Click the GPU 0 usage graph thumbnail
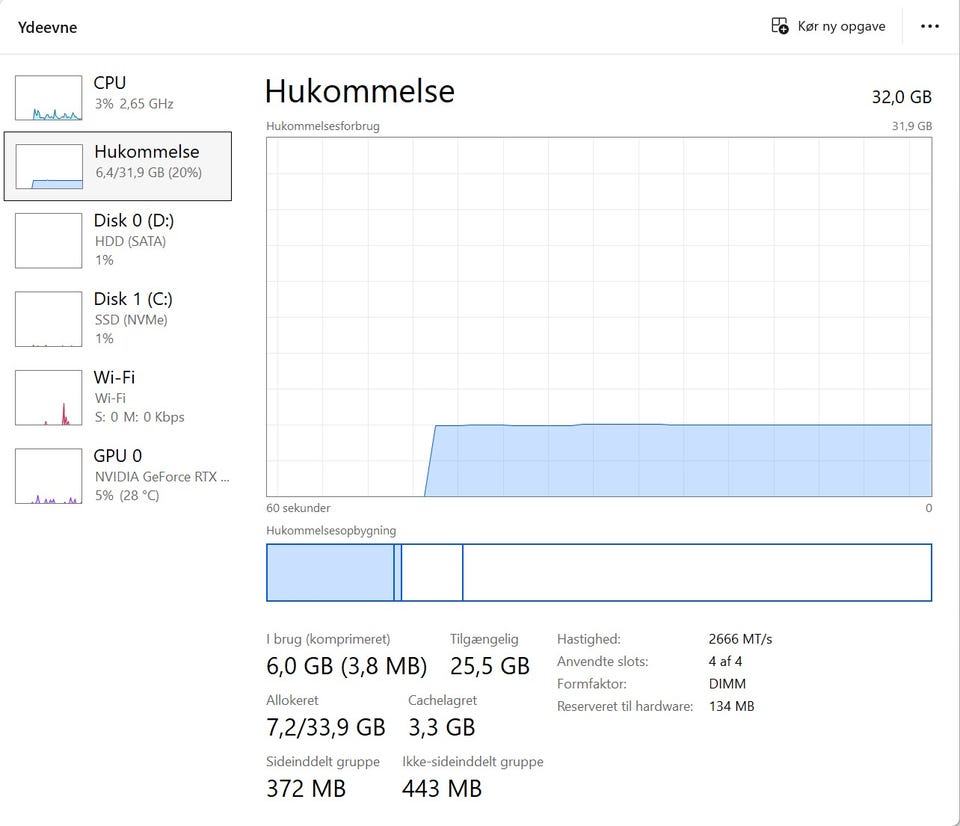960x826 pixels. [48, 475]
